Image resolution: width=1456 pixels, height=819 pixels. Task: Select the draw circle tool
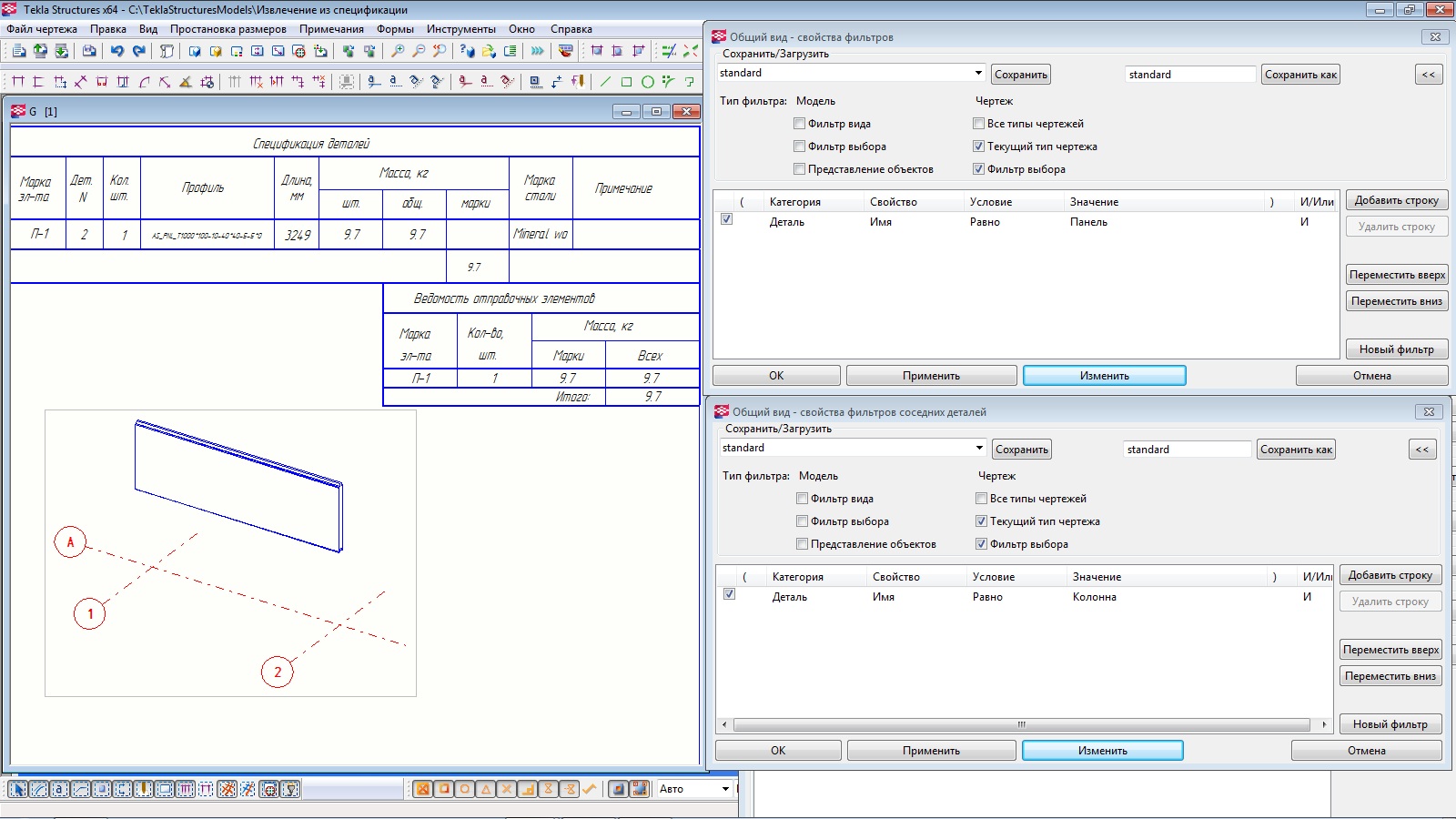coord(648,82)
